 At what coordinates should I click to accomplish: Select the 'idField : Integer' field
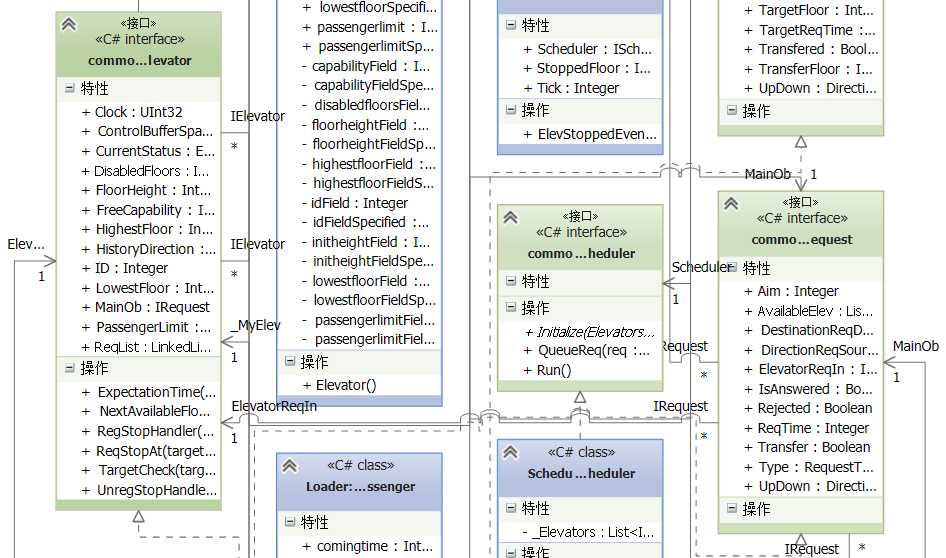click(x=355, y=203)
